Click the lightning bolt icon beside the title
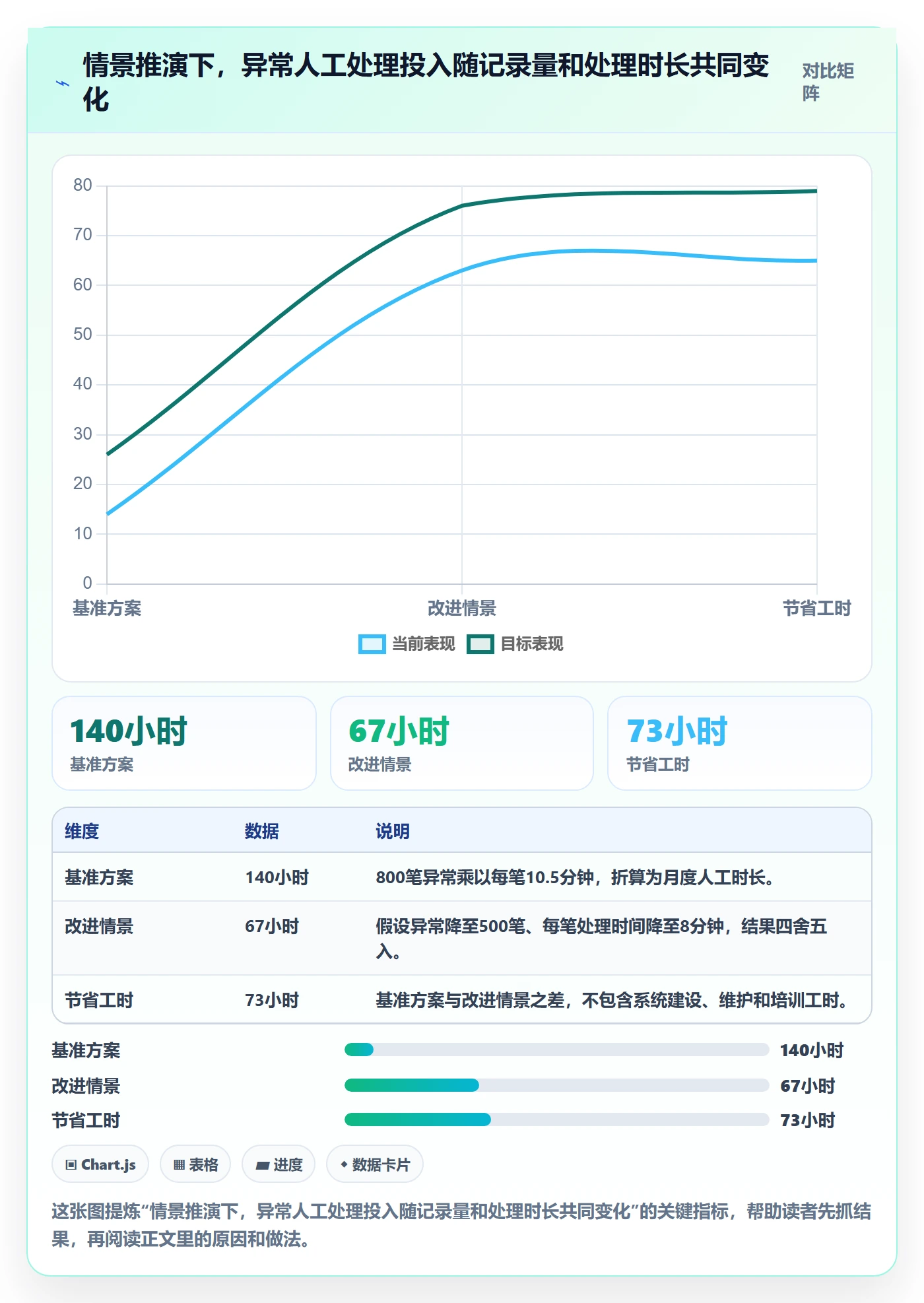This screenshot has height=1303, width=924. click(x=63, y=84)
